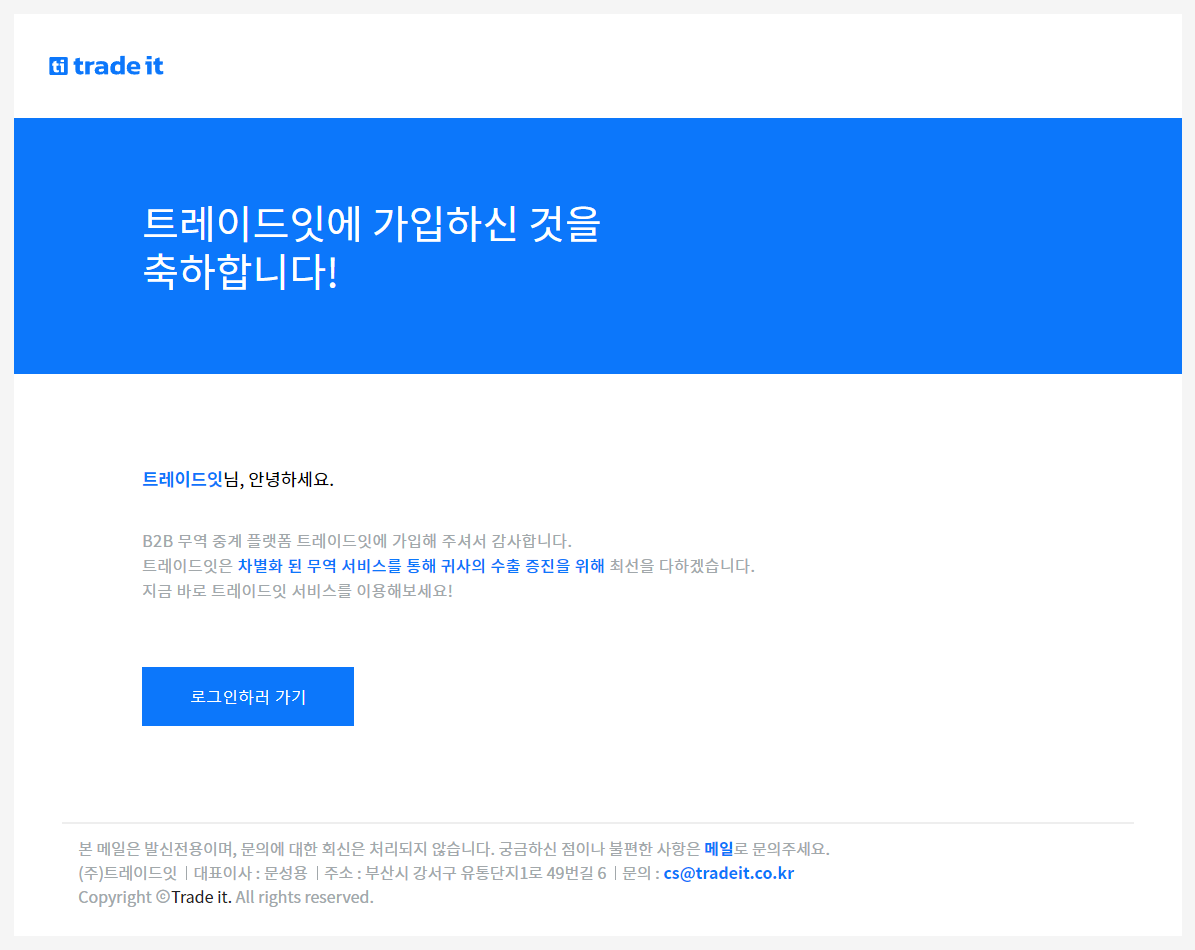Click the blue '트레이드잇' name in greeting
1195x950 pixels.
(x=182, y=479)
